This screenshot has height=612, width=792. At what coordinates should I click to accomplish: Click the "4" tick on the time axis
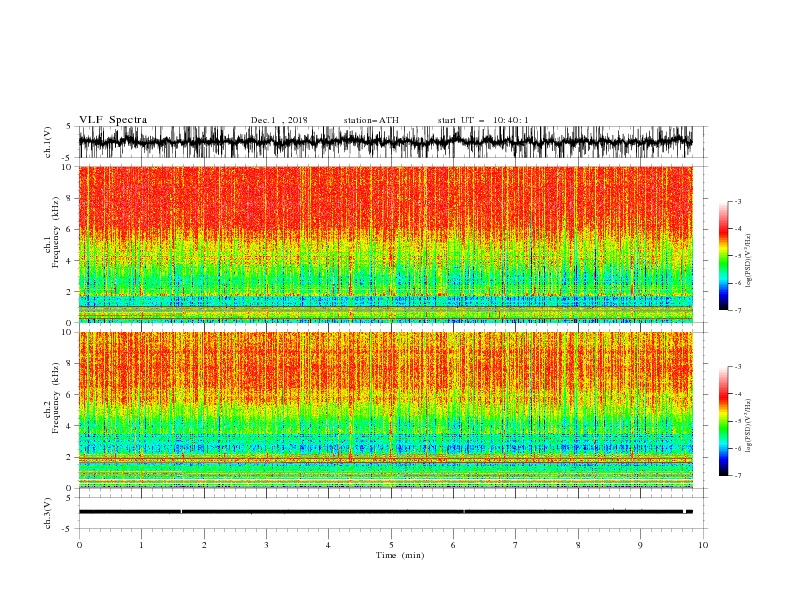(328, 545)
